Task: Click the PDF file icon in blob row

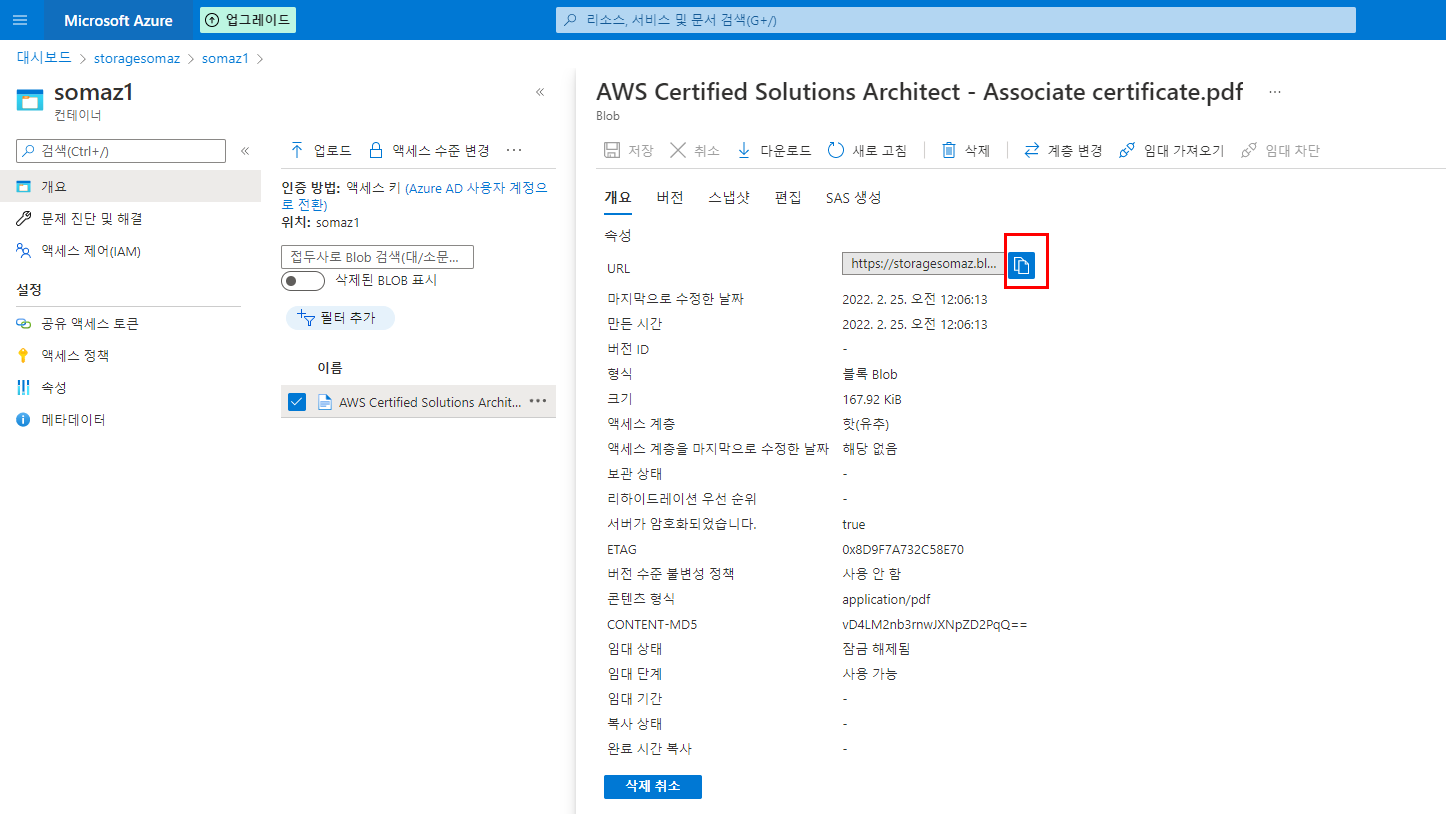Action: [324, 402]
